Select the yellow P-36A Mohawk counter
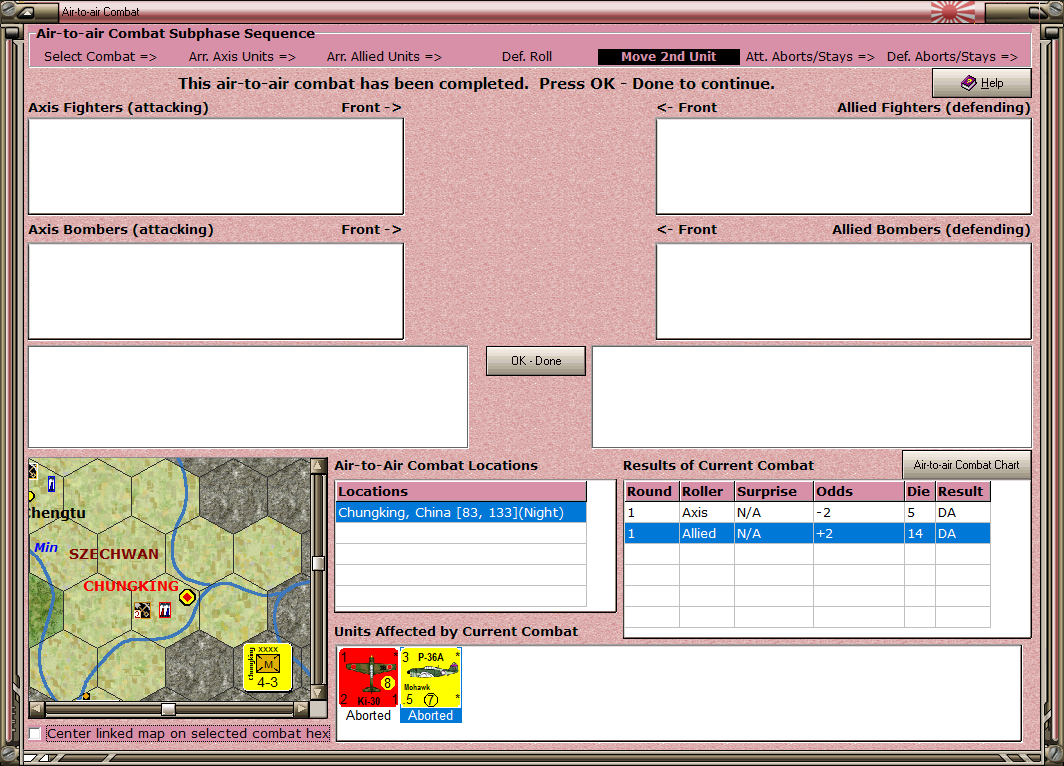Viewport: 1064px width, 766px height. [x=430, y=677]
